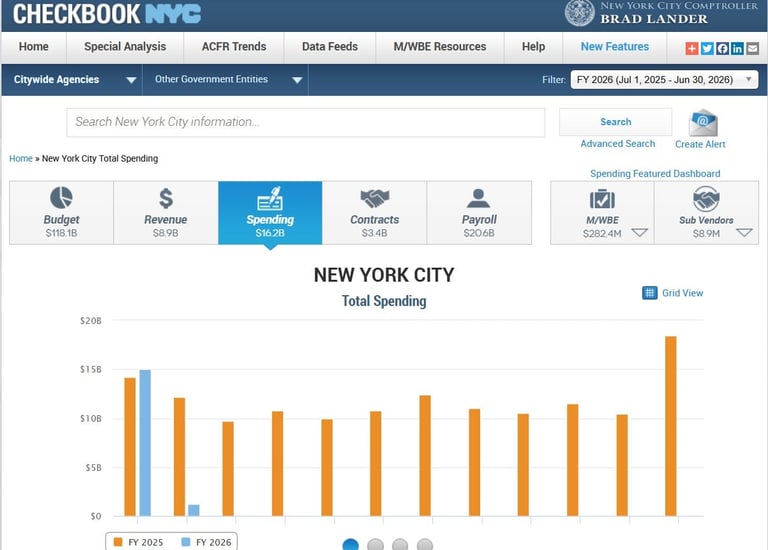Click the Revenue dollar sign icon
The height and width of the screenshot is (550, 768).
pyautogui.click(x=166, y=198)
